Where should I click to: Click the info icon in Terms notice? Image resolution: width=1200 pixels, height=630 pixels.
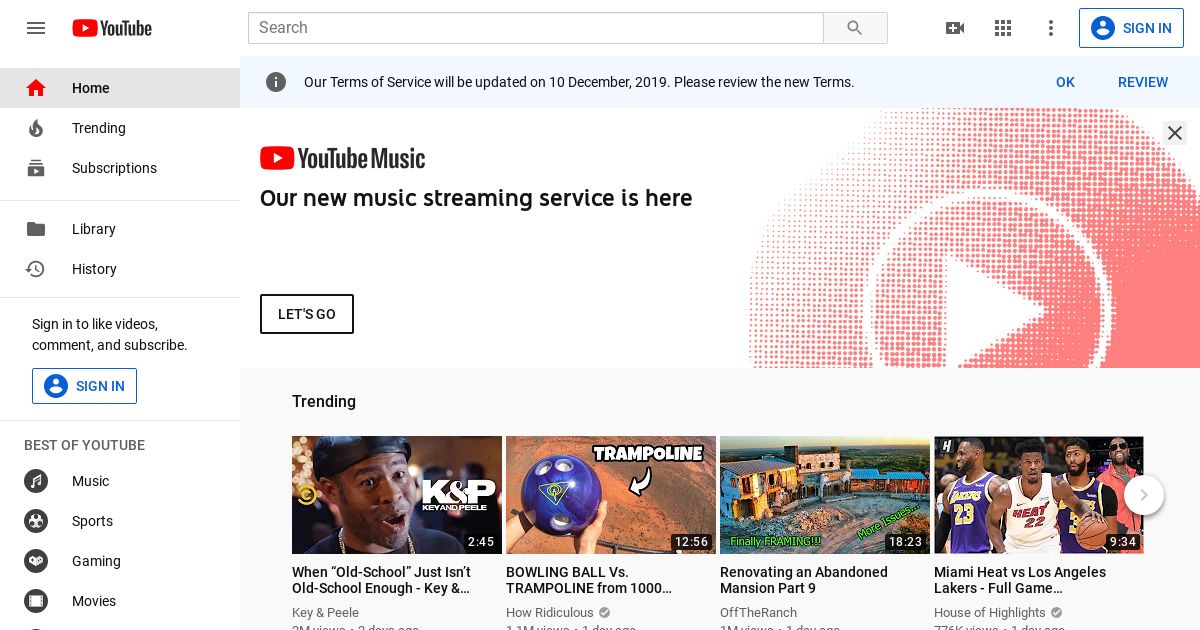click(x=276, y=82)
